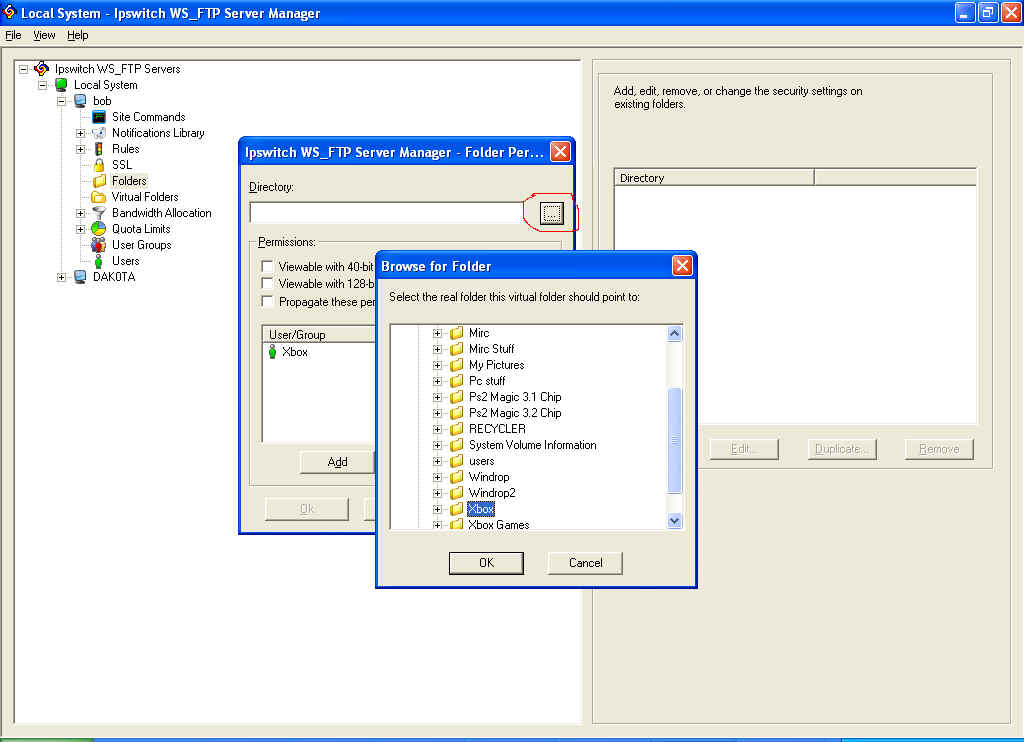Click the Directory column header
Screen dimensions: 1024x742
[x=714, y=178]
